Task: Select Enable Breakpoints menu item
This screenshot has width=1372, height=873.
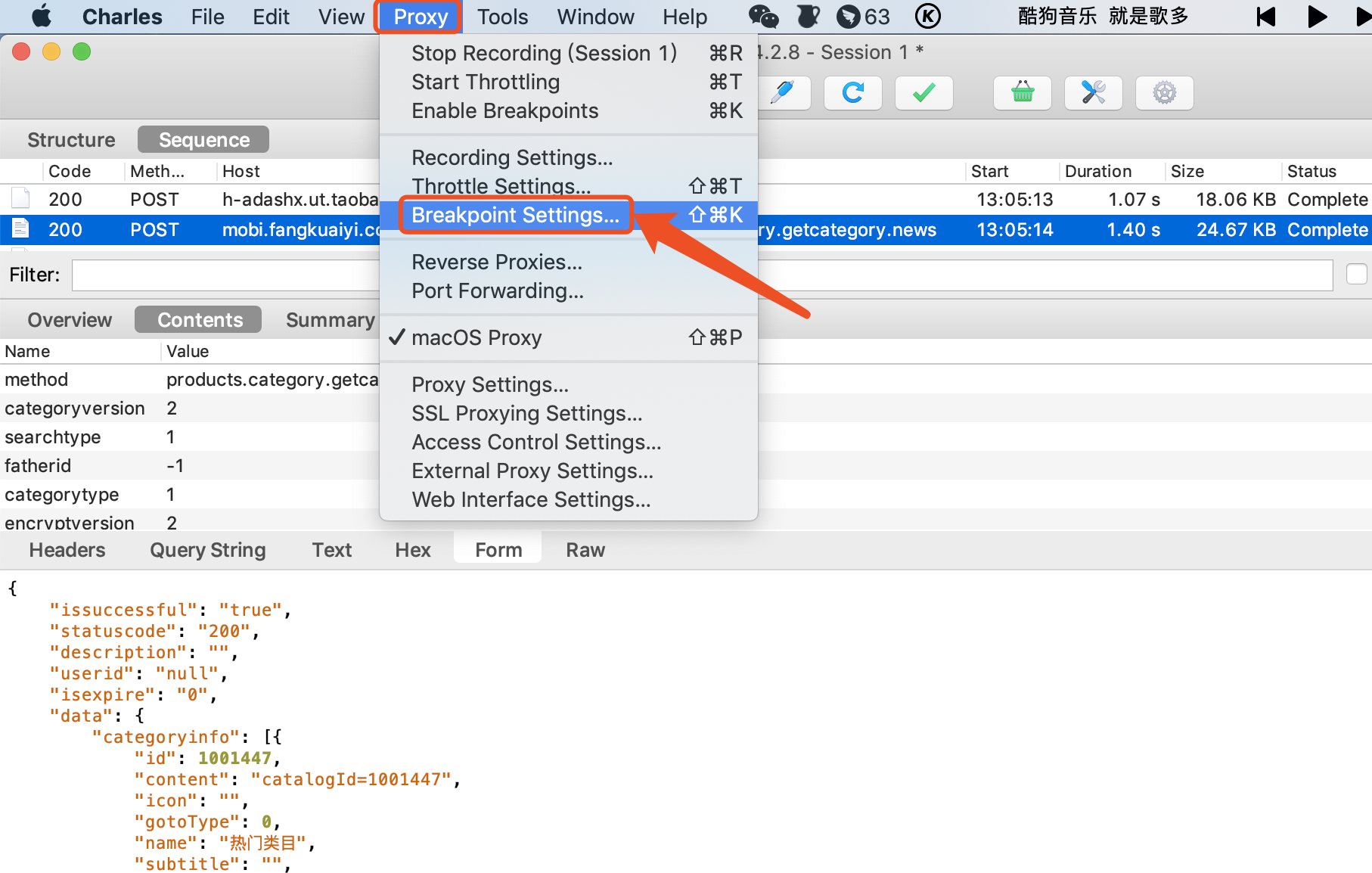Action: point(569,110)
